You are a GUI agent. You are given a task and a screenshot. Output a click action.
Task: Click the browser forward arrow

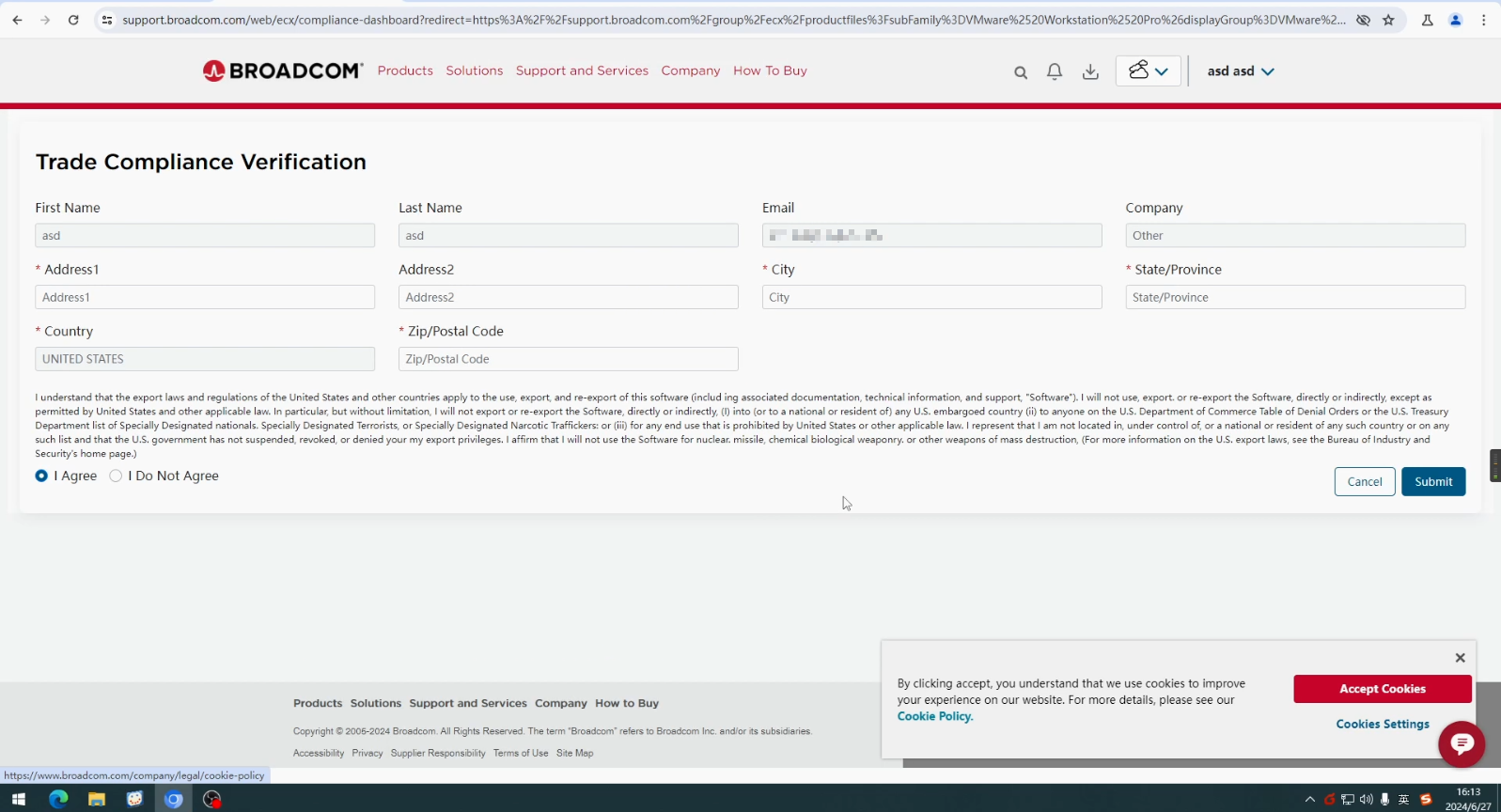pos(45,20)
